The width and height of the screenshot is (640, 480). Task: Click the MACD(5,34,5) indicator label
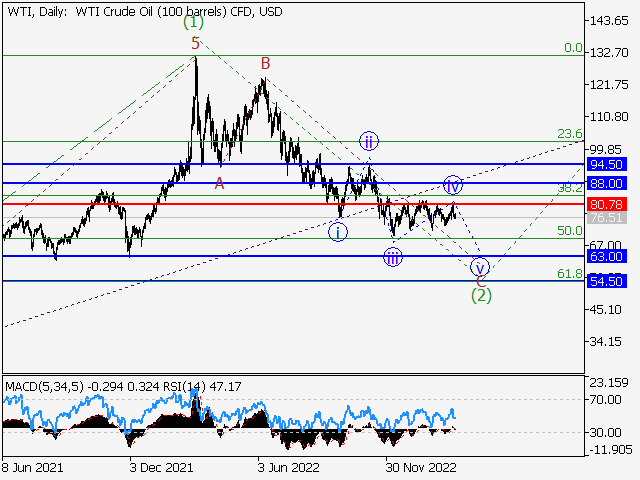click(44, 387)
